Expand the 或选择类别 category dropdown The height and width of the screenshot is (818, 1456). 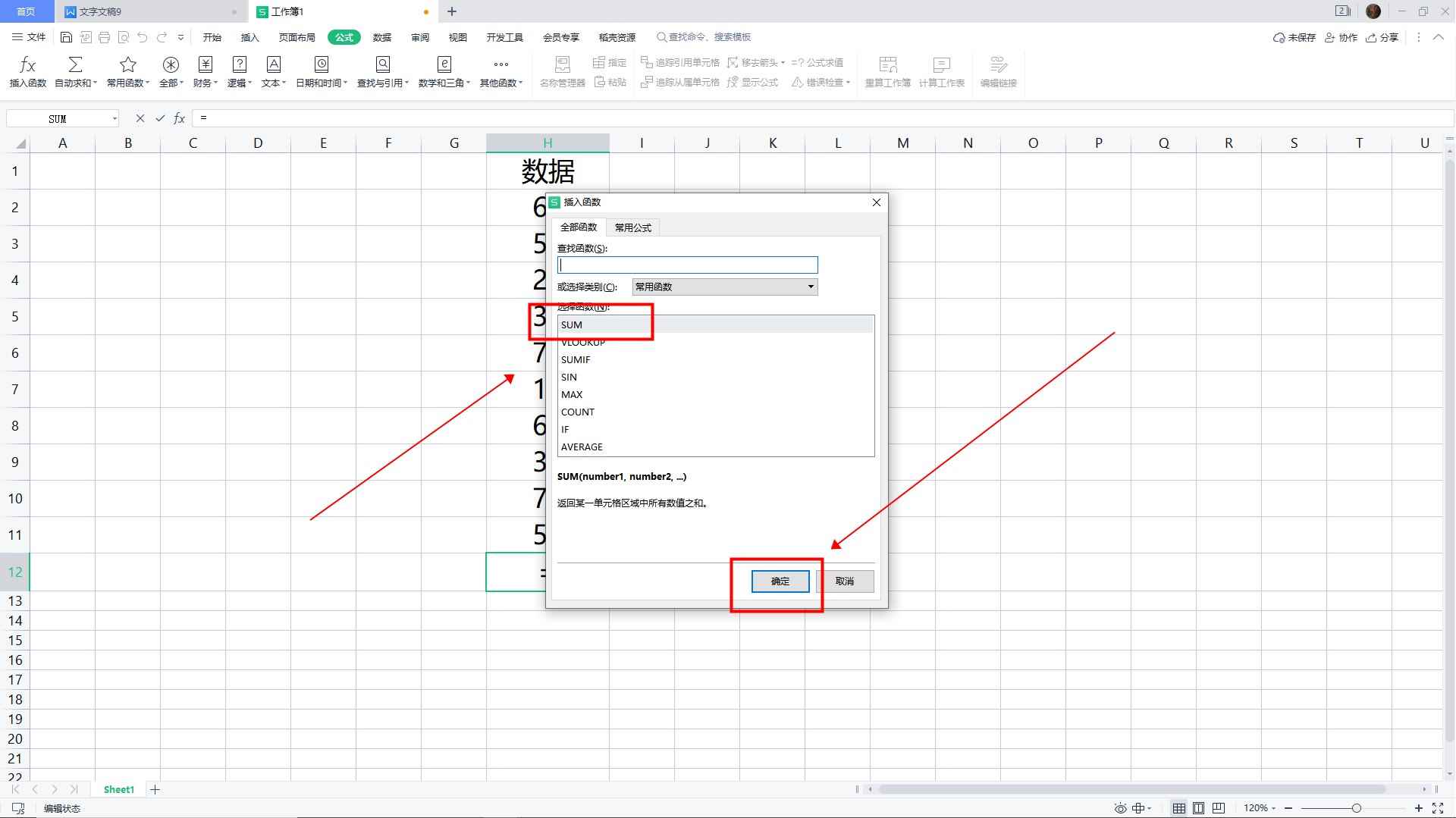click(810, 287)
